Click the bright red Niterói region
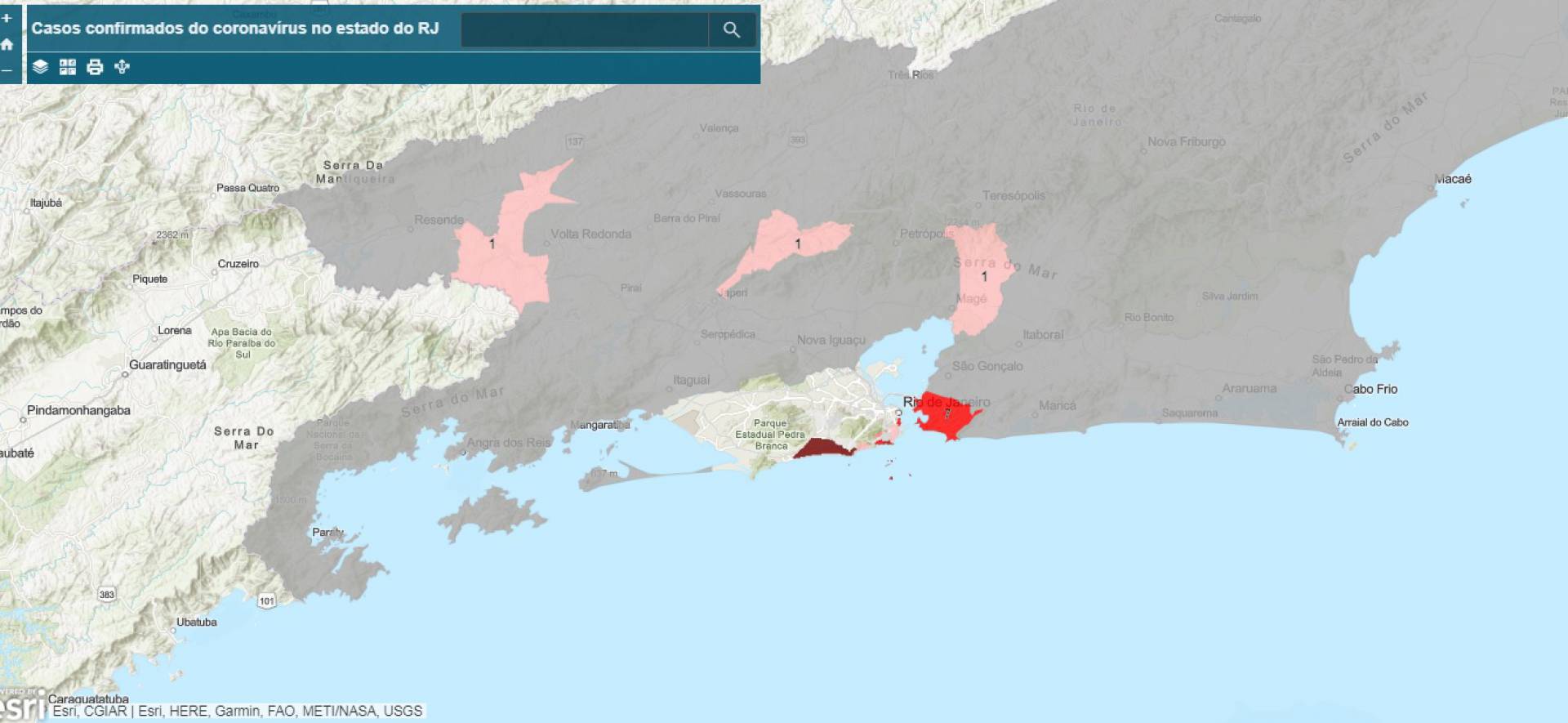 (x=947, y=417)
